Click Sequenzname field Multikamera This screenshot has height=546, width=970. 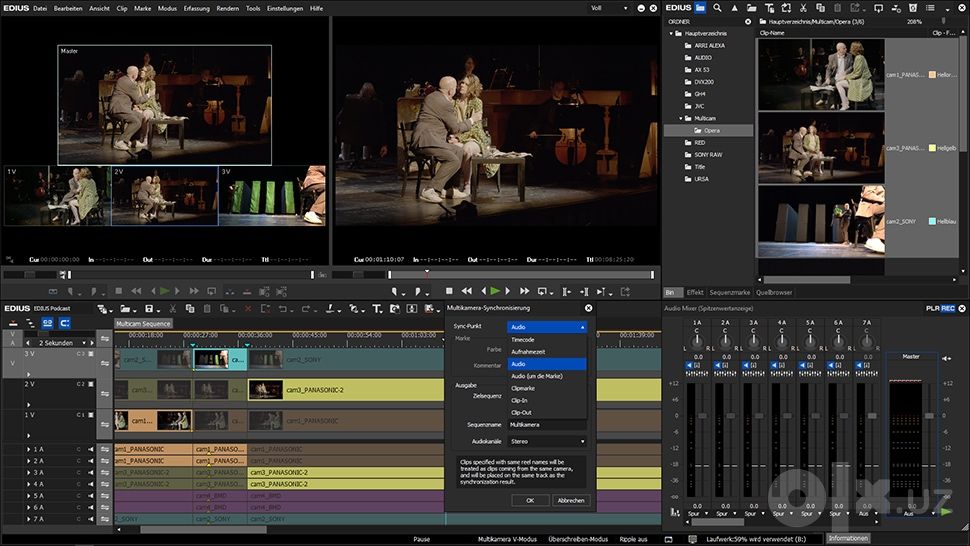click(547, 425)
